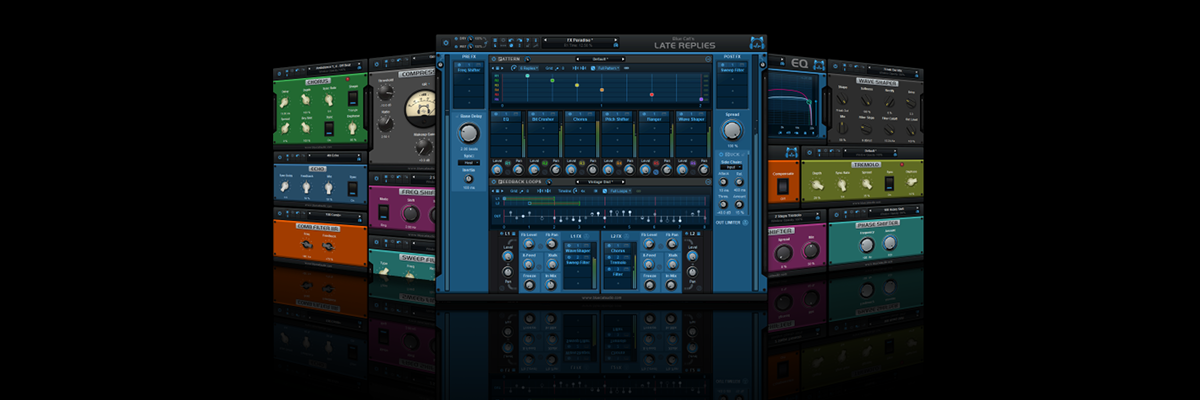Click the main power icon in Late Replies header

coord(446,43)
